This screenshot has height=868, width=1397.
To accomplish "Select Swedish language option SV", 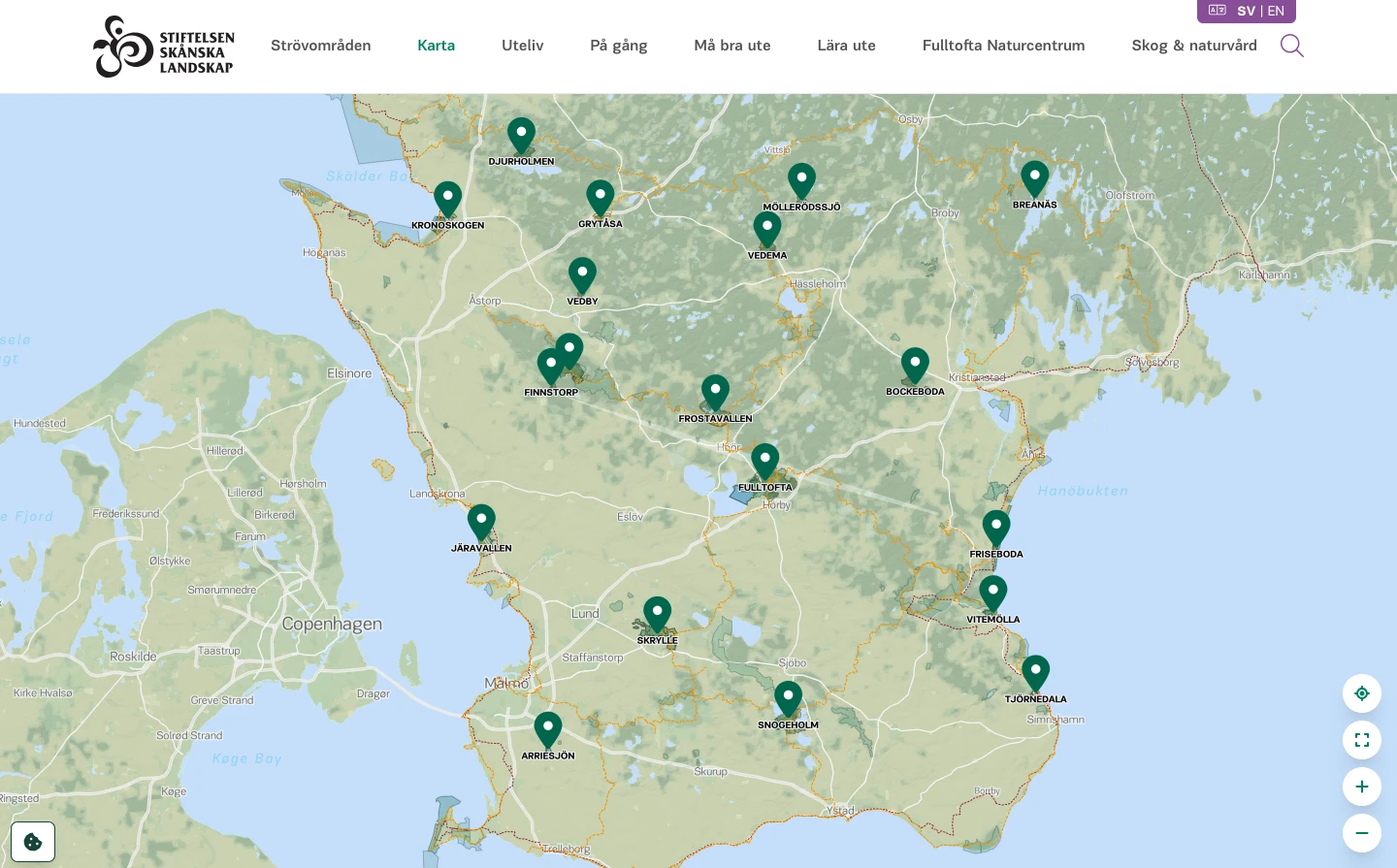I will [x=1246, y=12].
